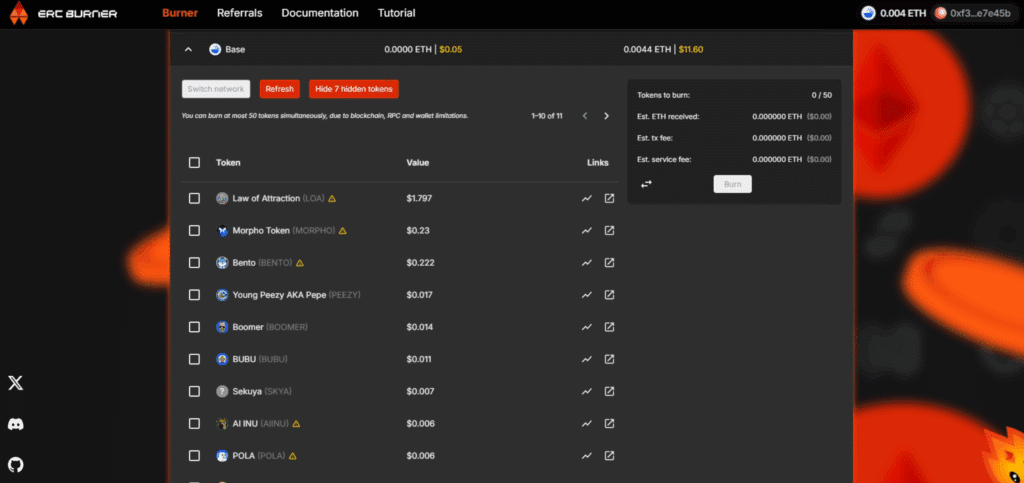Open external link for Boomer
Viewport: 1024px width, 483px height.
tap(609, 327)
